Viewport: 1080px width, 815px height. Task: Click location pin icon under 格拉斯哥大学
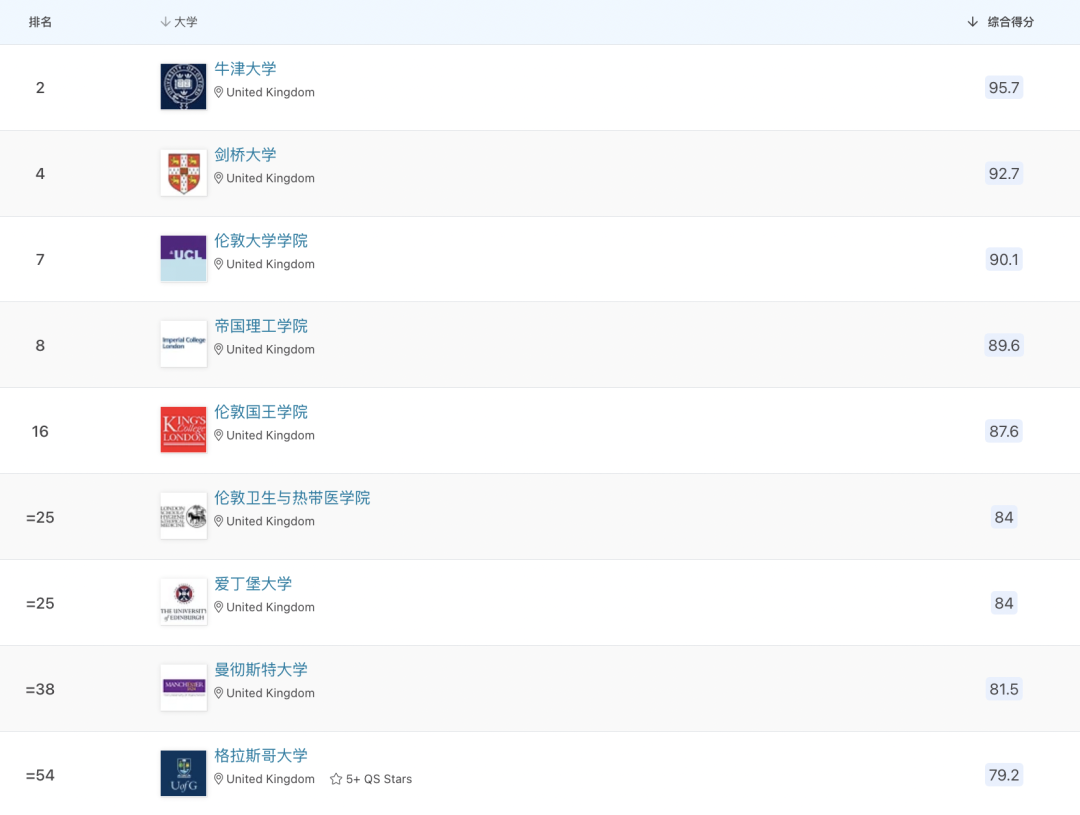click(x=218, y=778)
